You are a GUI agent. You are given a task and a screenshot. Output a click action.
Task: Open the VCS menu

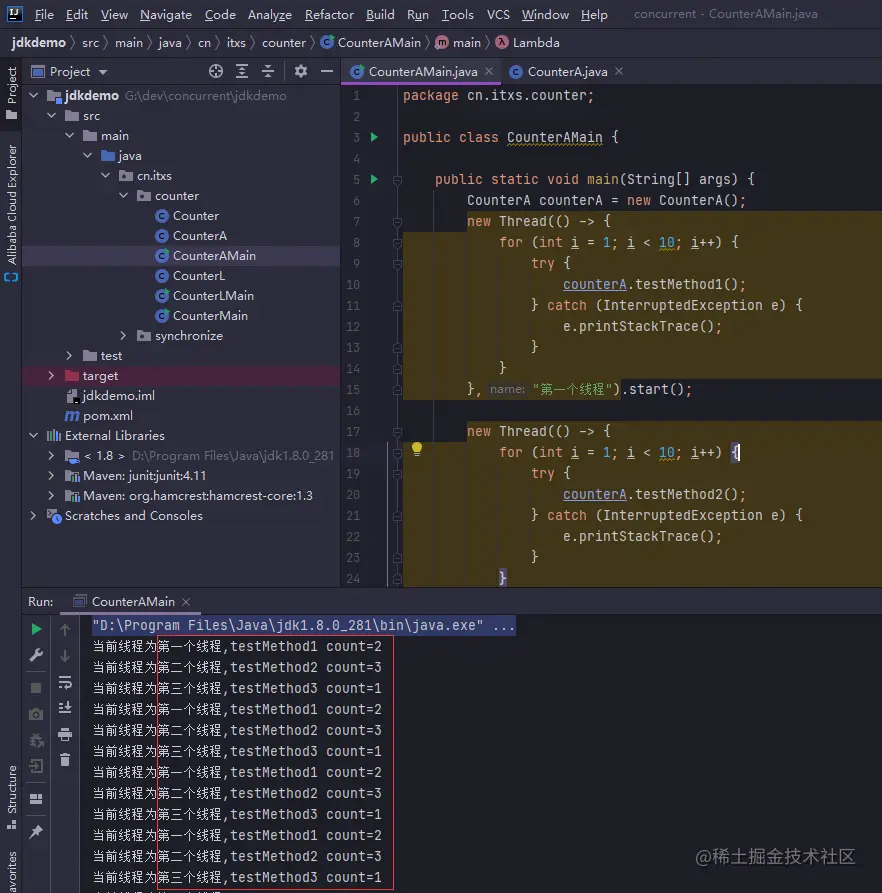tap(498, 14)
